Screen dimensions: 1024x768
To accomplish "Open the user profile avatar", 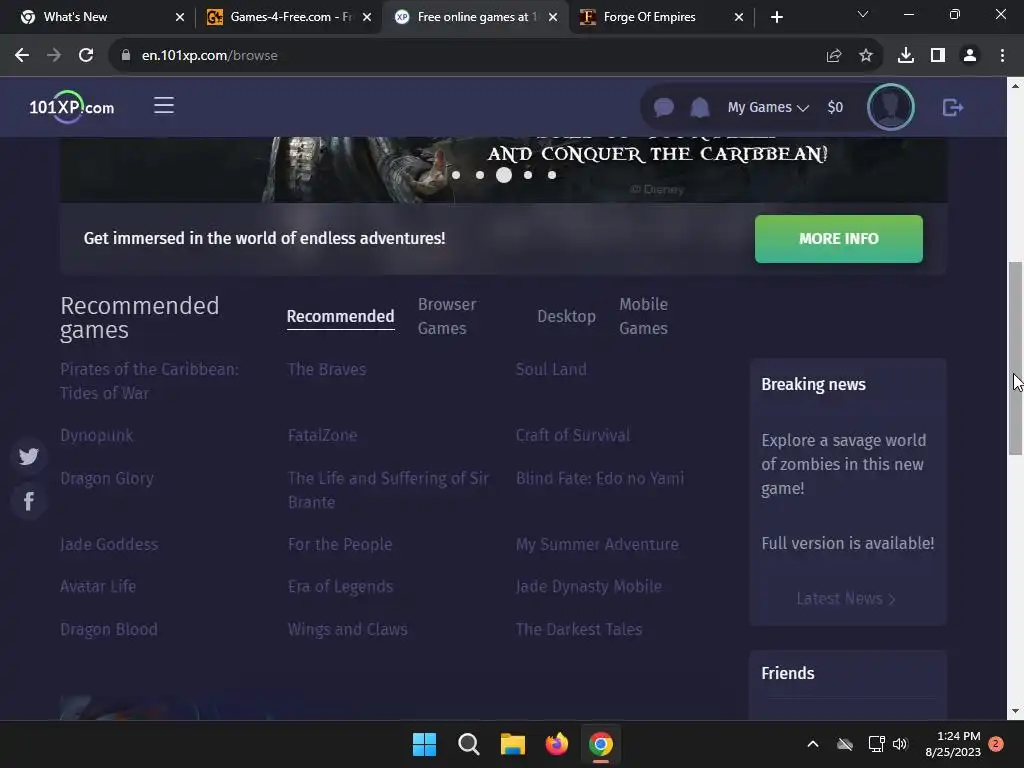I will (x=891, y=107).
